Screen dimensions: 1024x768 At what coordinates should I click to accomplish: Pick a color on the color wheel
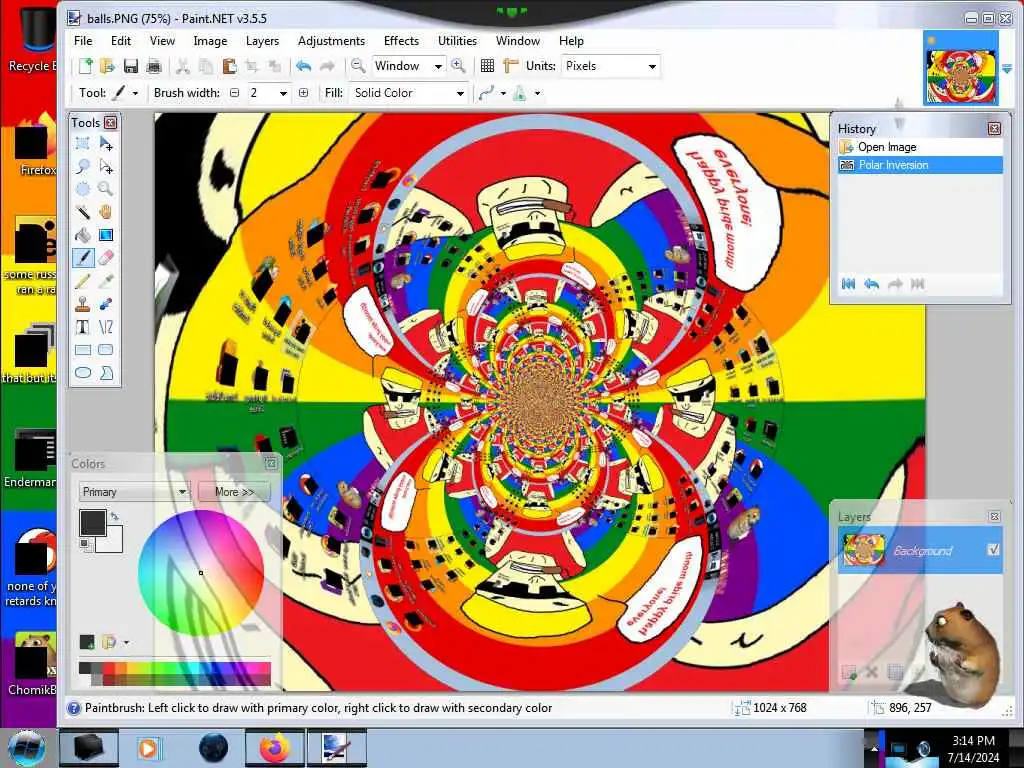(x=200, y=573)
